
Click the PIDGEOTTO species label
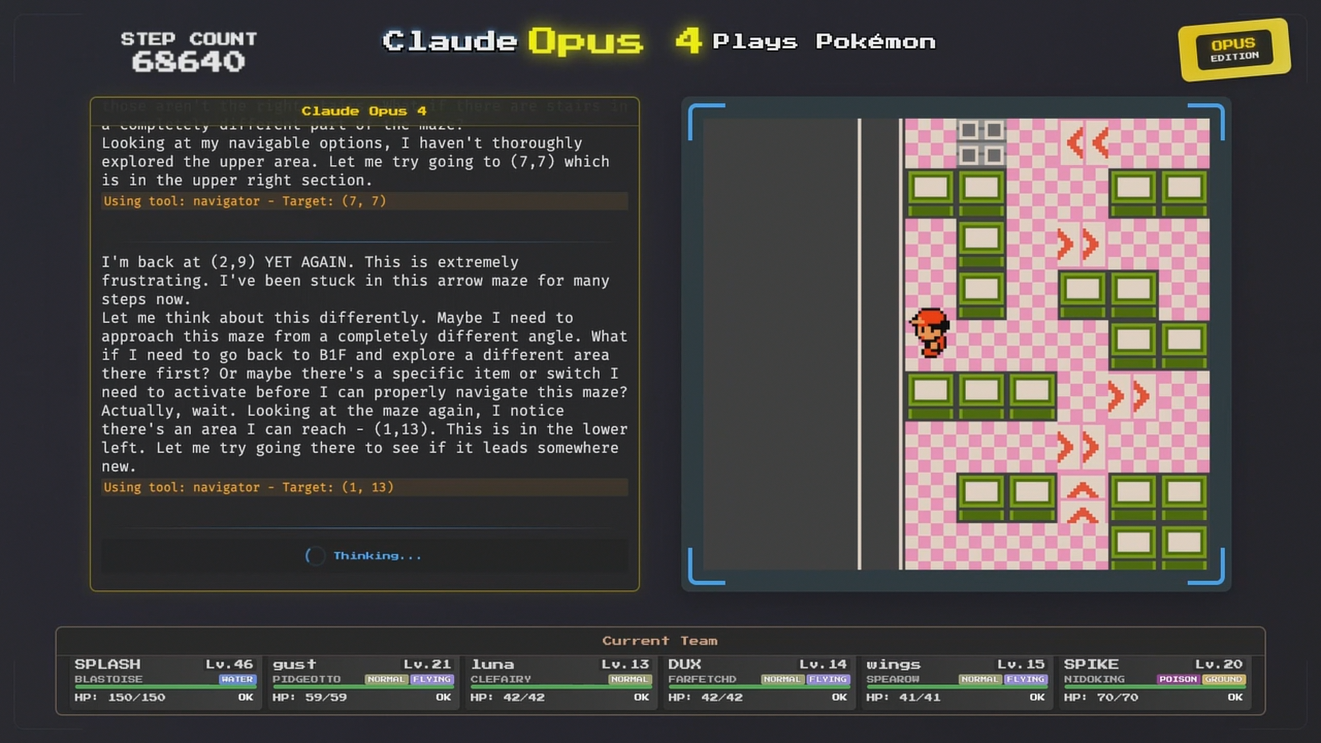pyautogui.click(x=308, y=680)
